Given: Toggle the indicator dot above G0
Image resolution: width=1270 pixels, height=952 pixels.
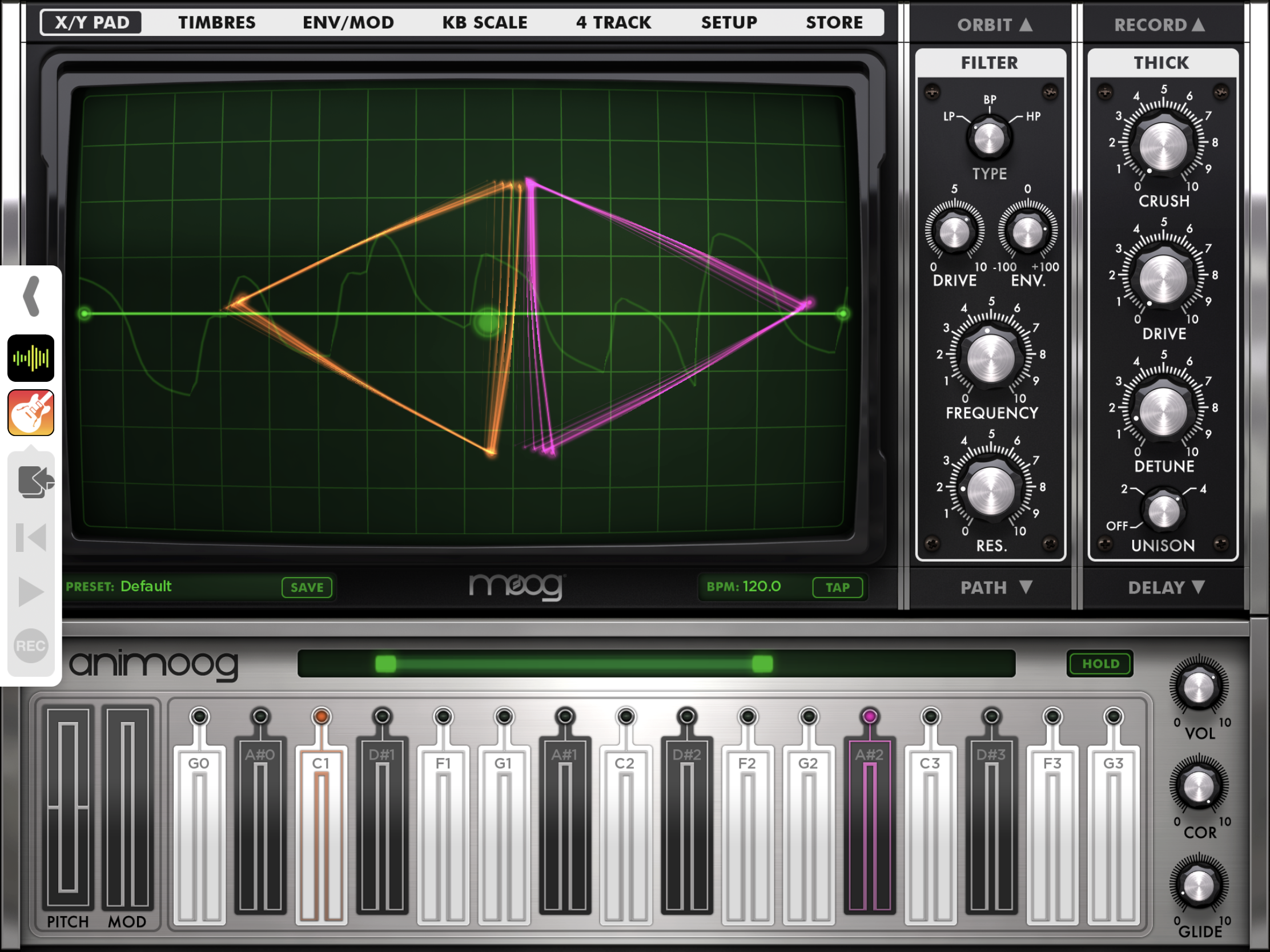Looking at the screenshot, I should [199, 716].
